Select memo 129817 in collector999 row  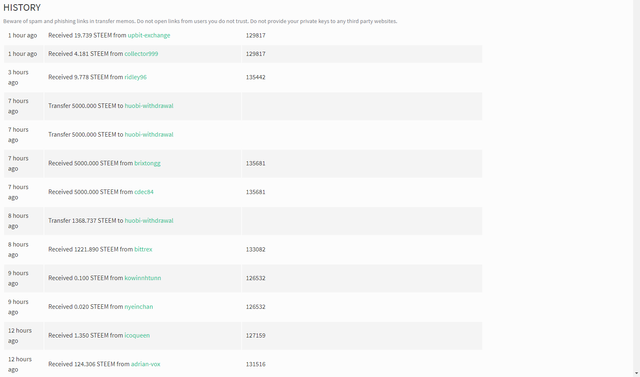256,54
